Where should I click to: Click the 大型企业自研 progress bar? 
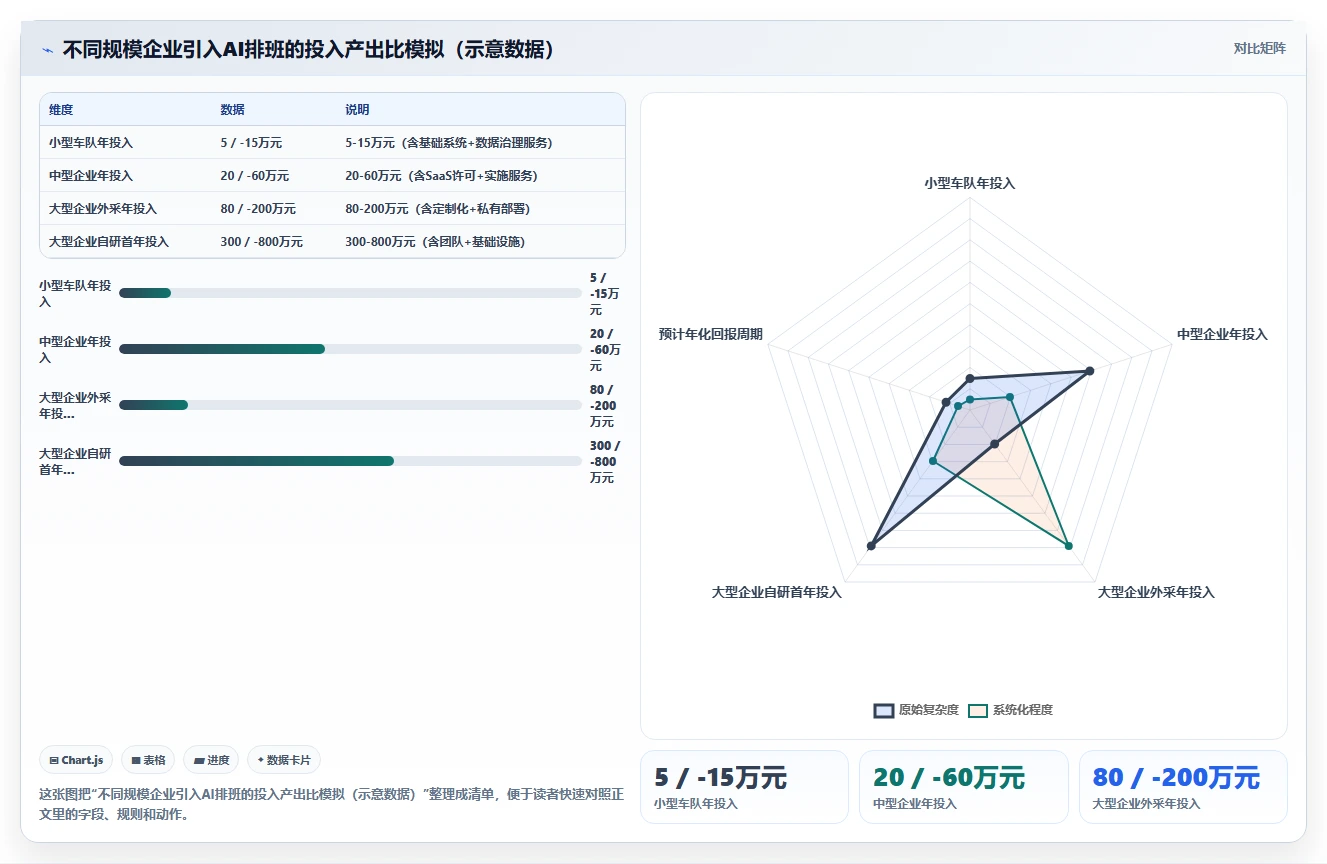[x=350, y=461]
